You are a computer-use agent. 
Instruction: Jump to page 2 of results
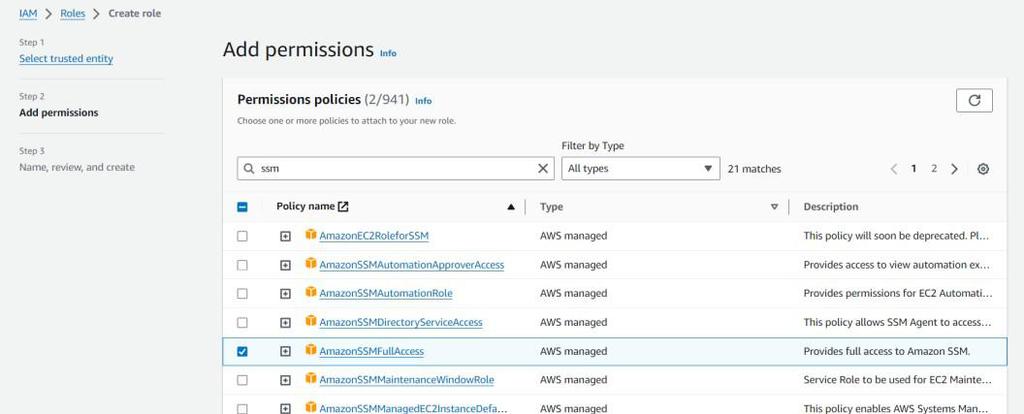[934, 169]
